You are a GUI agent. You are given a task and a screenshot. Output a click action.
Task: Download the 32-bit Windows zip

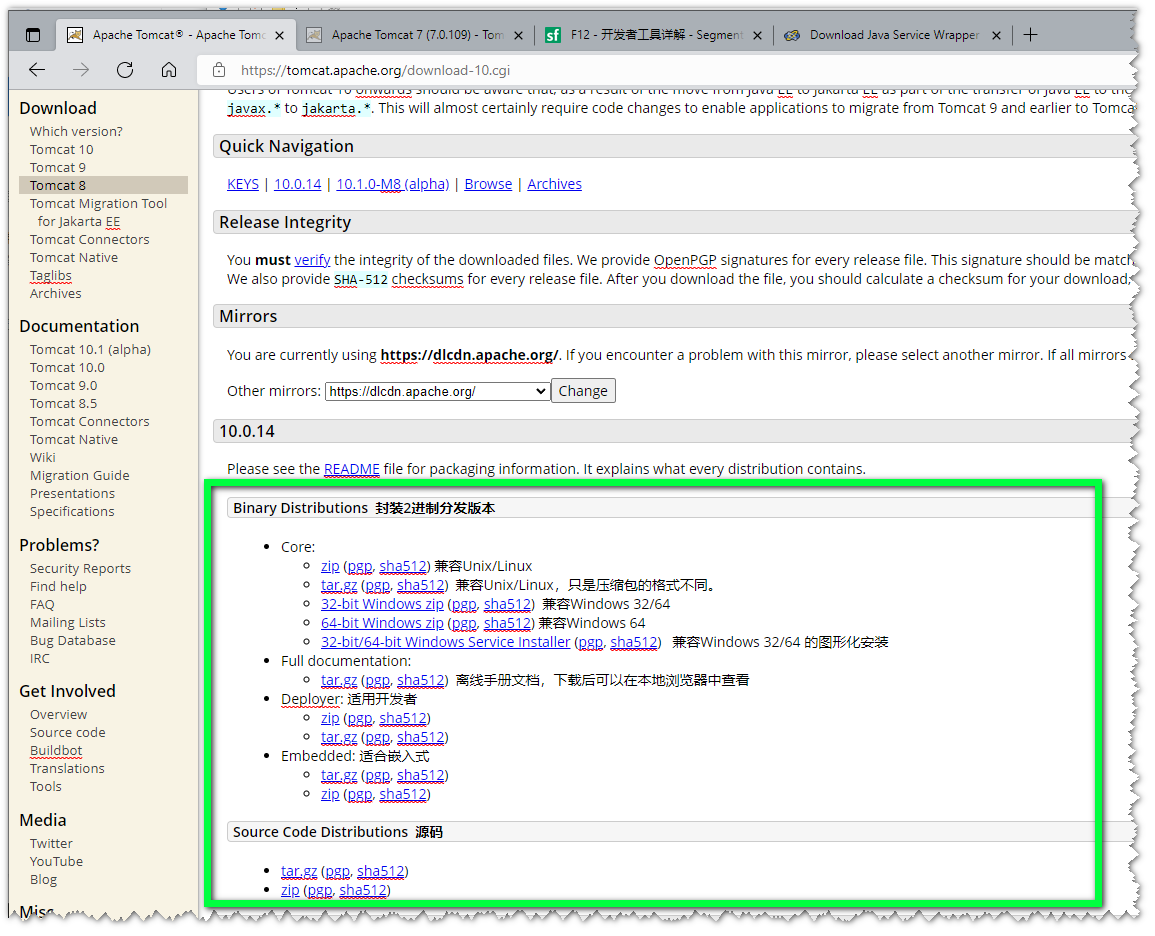[382, 605]
